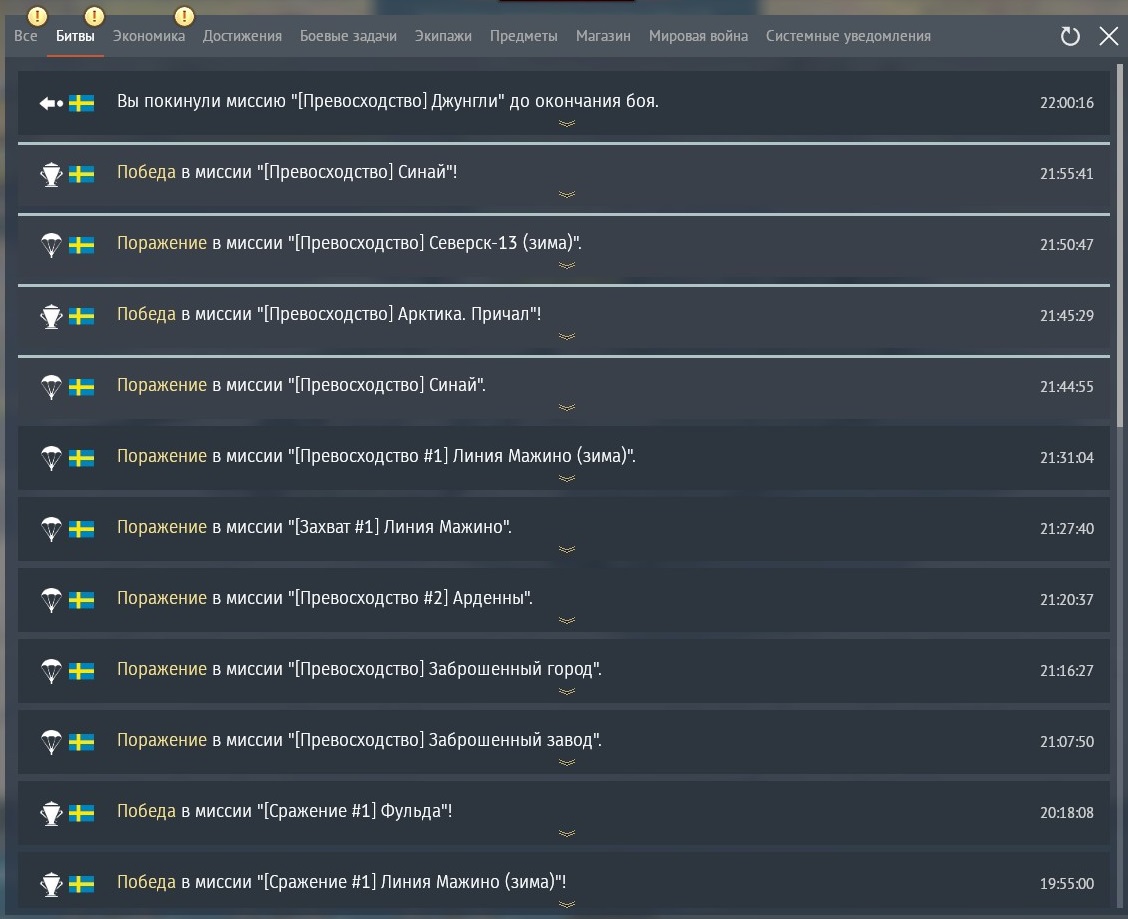Click the left-mission arrow icon for Джунгли entry
1128x919 pixels.
pos(51,103)
